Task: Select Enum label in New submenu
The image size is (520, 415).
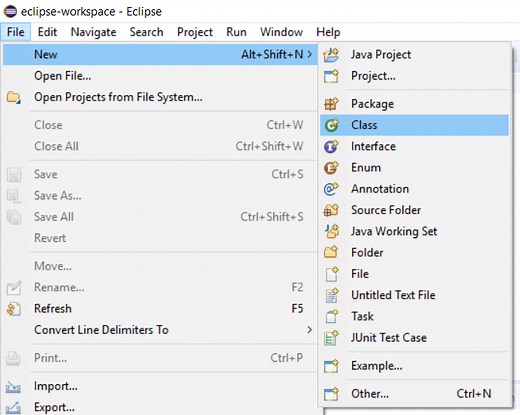Action: pyautogui.click(x=366, y=168)
